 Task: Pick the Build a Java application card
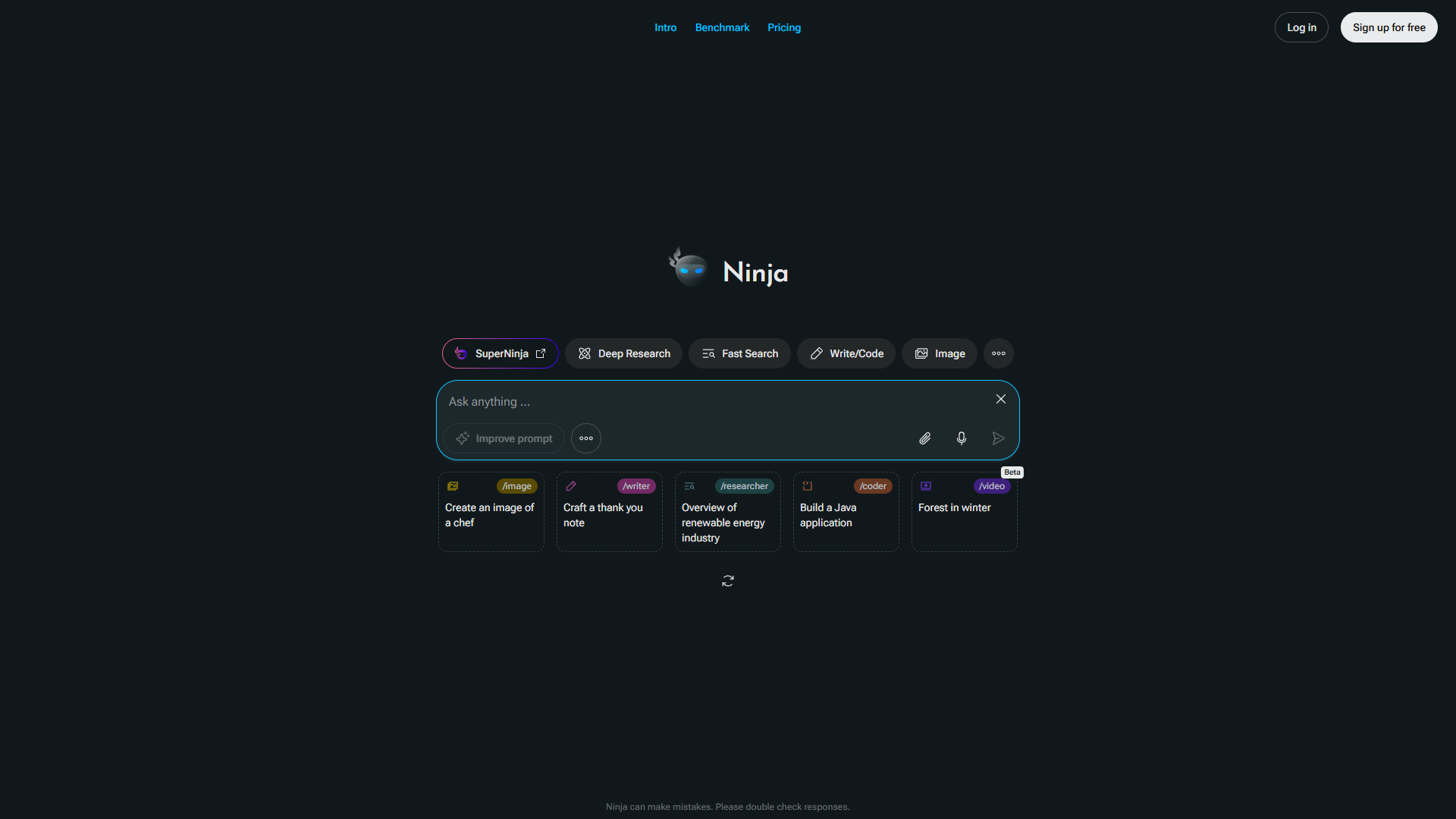pos(846,512)
